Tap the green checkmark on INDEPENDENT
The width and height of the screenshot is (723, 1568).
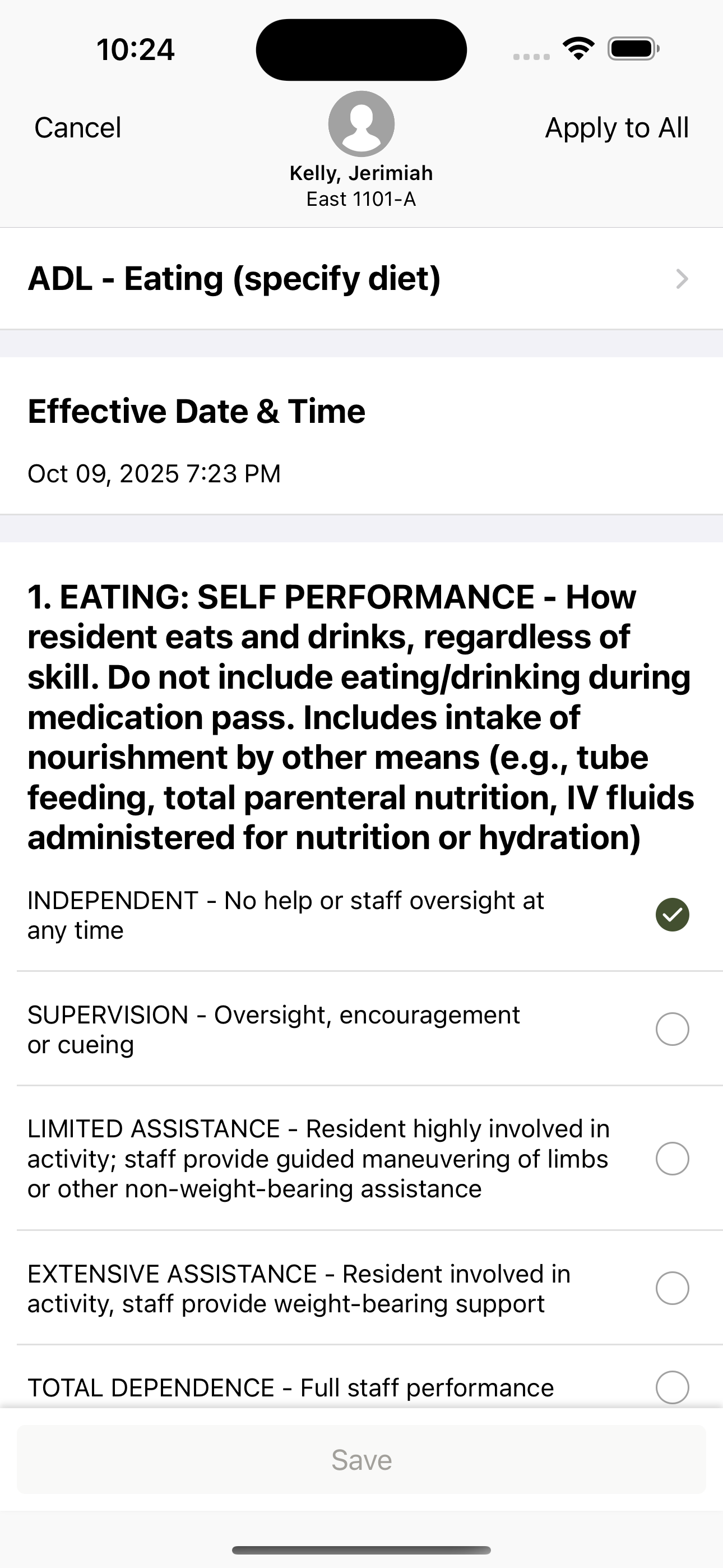pos(673,915)
